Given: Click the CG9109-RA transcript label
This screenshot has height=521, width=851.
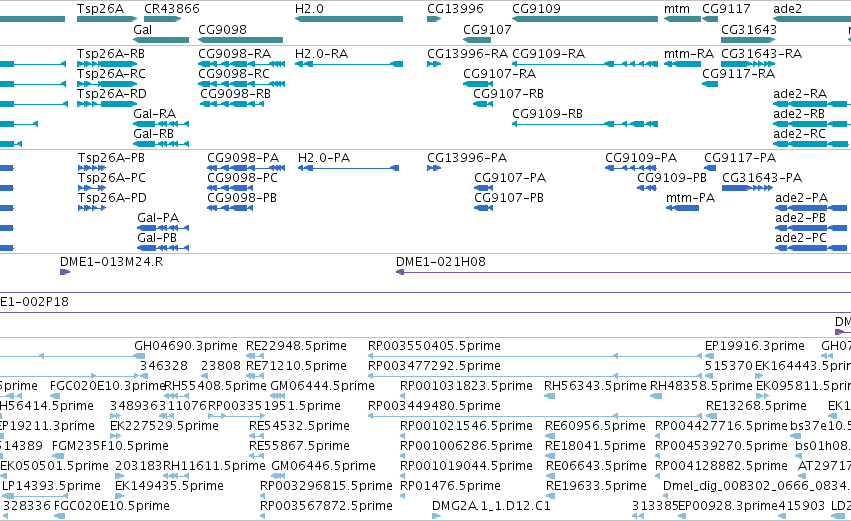Looking at the screenshot, I should point(549,54).
